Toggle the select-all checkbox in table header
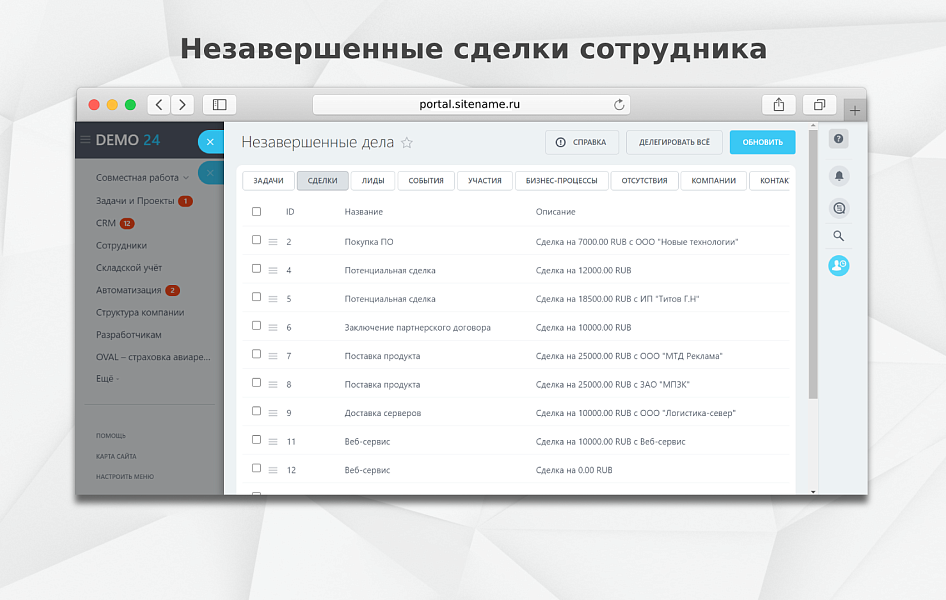The width and height of the screenshot is (946, 600). tap(256, 211)
